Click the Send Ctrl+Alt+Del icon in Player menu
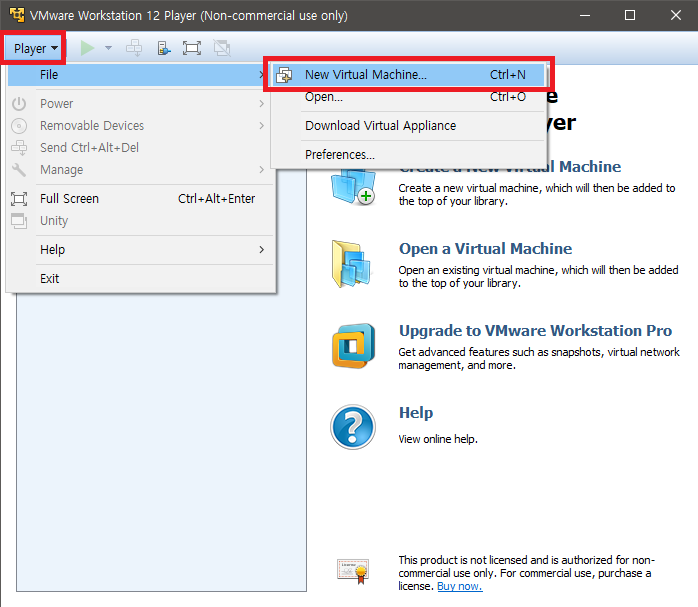Image resolution: width=698 pixels, height=607 pixels. [19, 148]
